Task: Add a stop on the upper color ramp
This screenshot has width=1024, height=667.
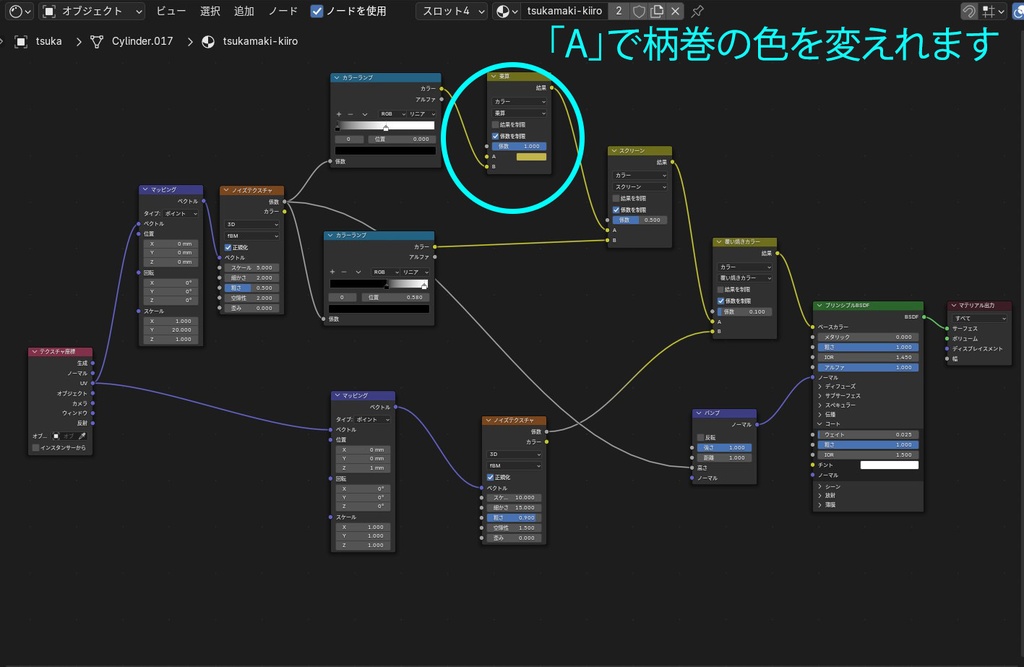Action: pyautogui.click(x=338, y=114)
